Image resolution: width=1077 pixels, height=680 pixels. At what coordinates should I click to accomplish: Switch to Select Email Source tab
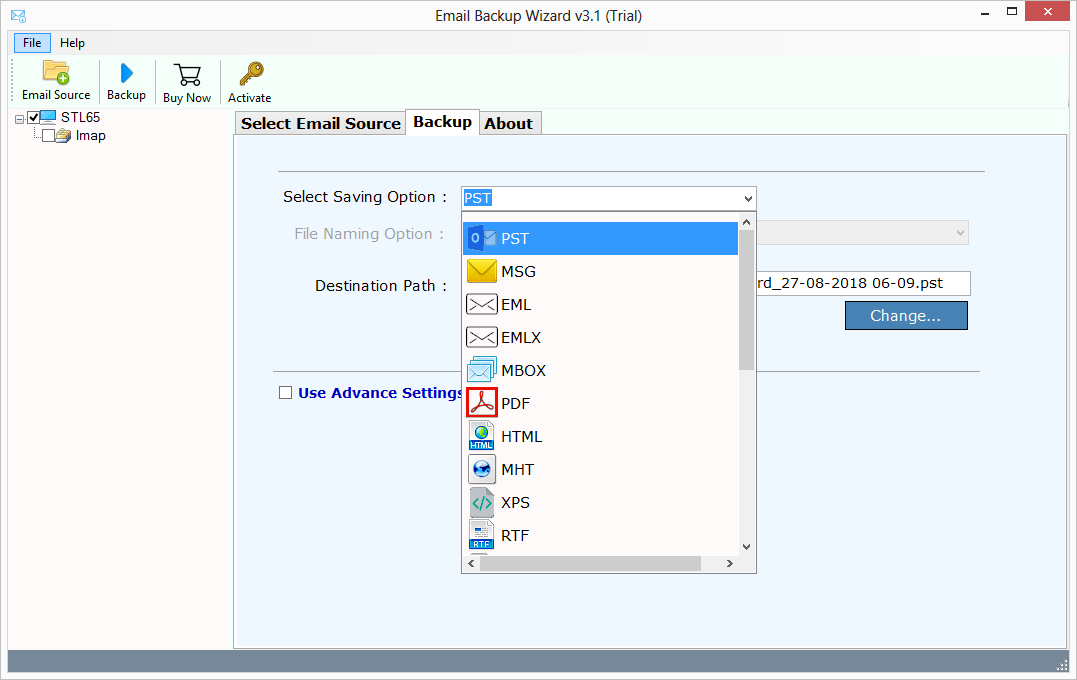pos(321,123)
